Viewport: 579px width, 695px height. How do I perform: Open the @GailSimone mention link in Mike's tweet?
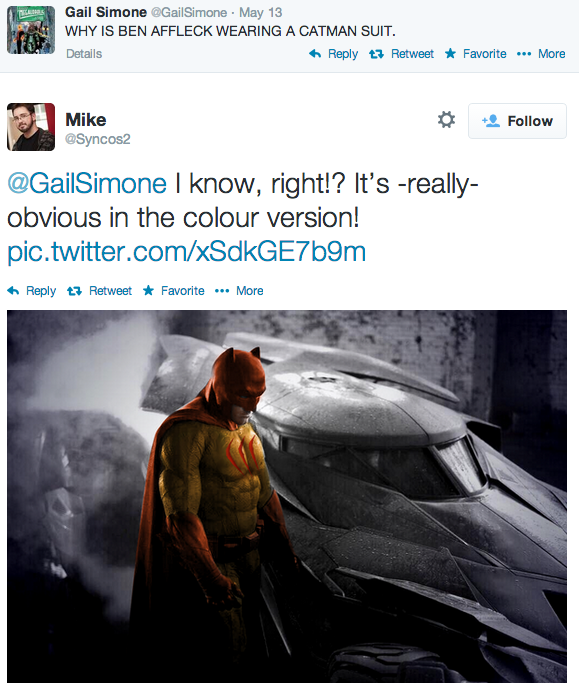[x=87, y=184]
